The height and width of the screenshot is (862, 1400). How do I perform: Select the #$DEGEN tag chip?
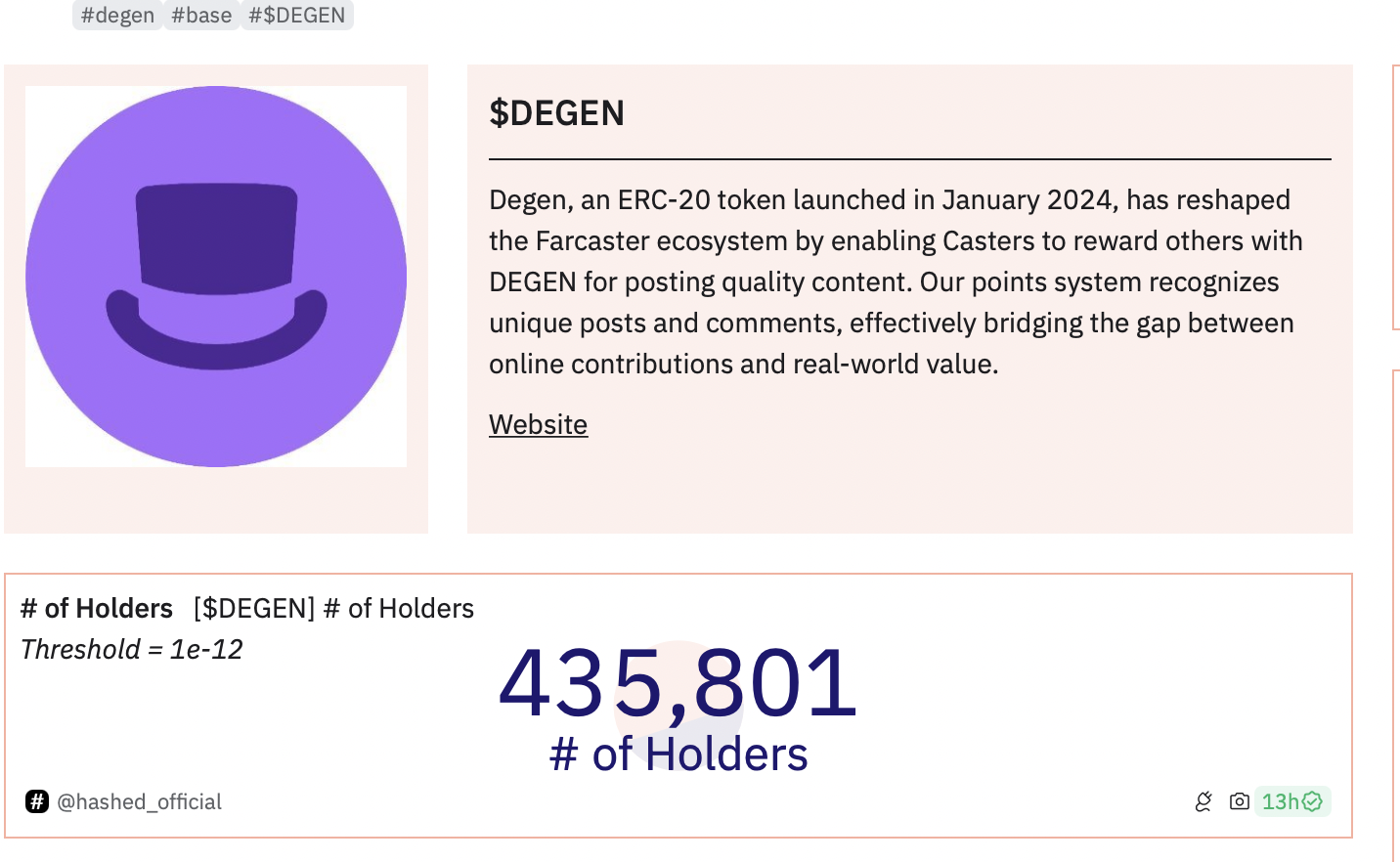coord(296,16)
